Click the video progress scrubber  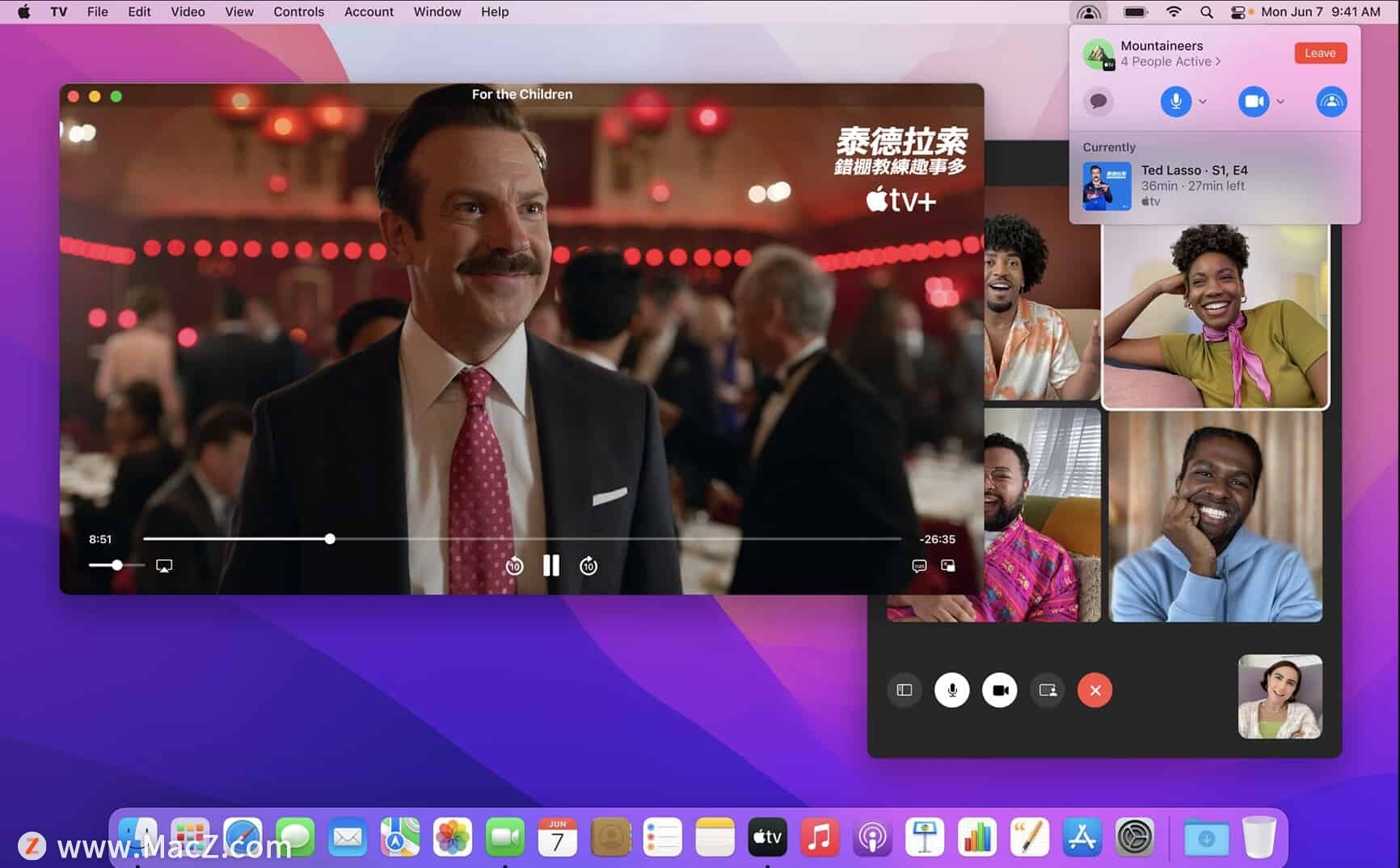pyautogui.click(x=330, y=538)
